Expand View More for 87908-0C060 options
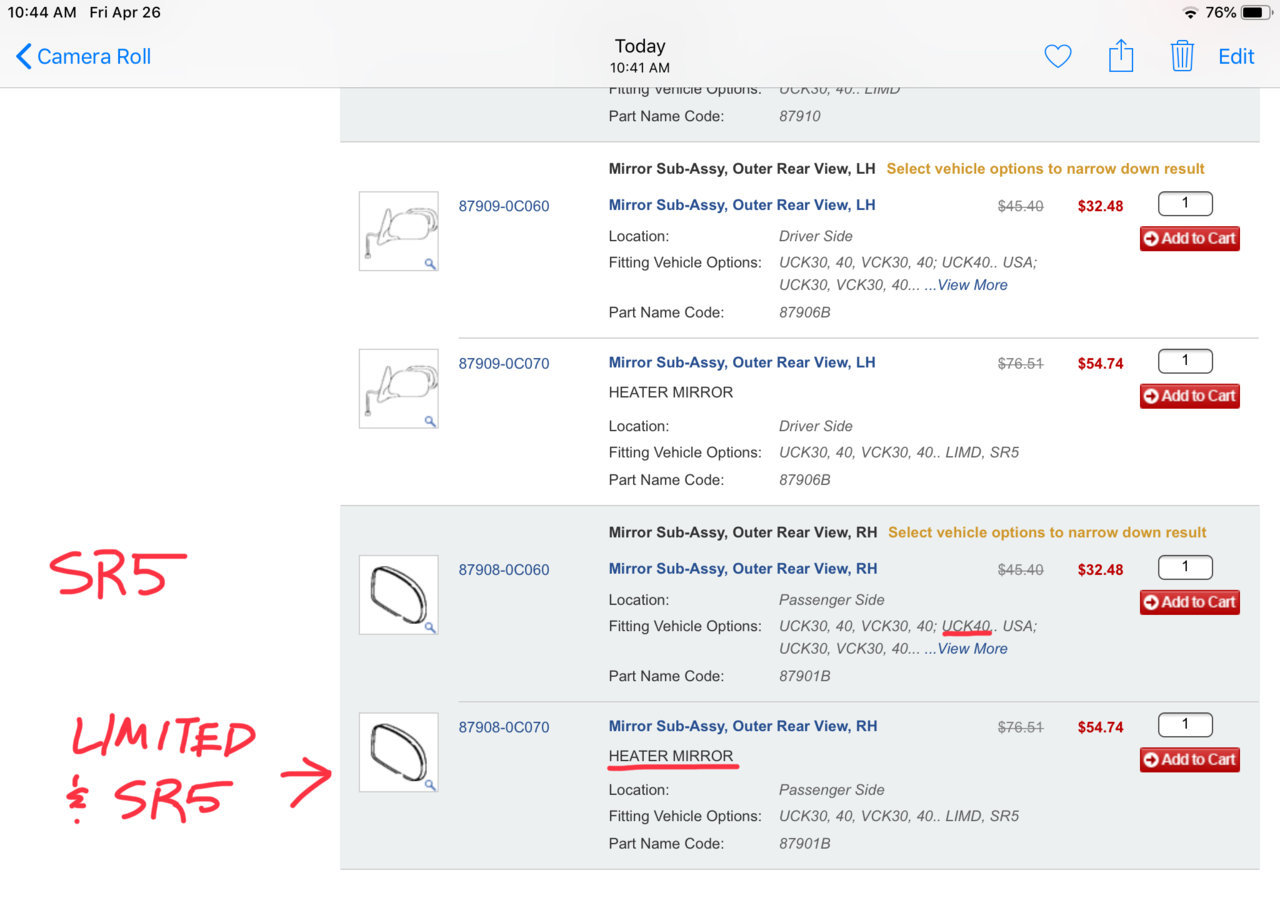The image size is (1280, 903). (972, 649)
